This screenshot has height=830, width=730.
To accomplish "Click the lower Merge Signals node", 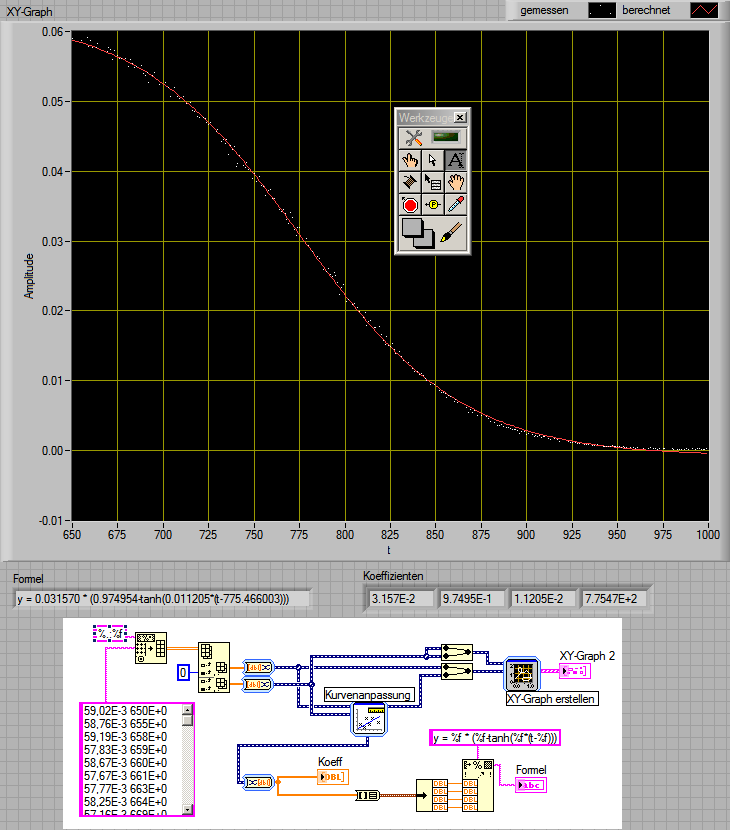I will tap(456, 671).
